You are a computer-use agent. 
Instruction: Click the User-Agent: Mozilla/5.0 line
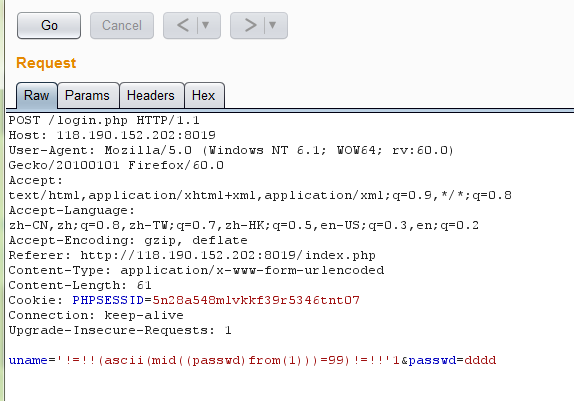(231, 150)
